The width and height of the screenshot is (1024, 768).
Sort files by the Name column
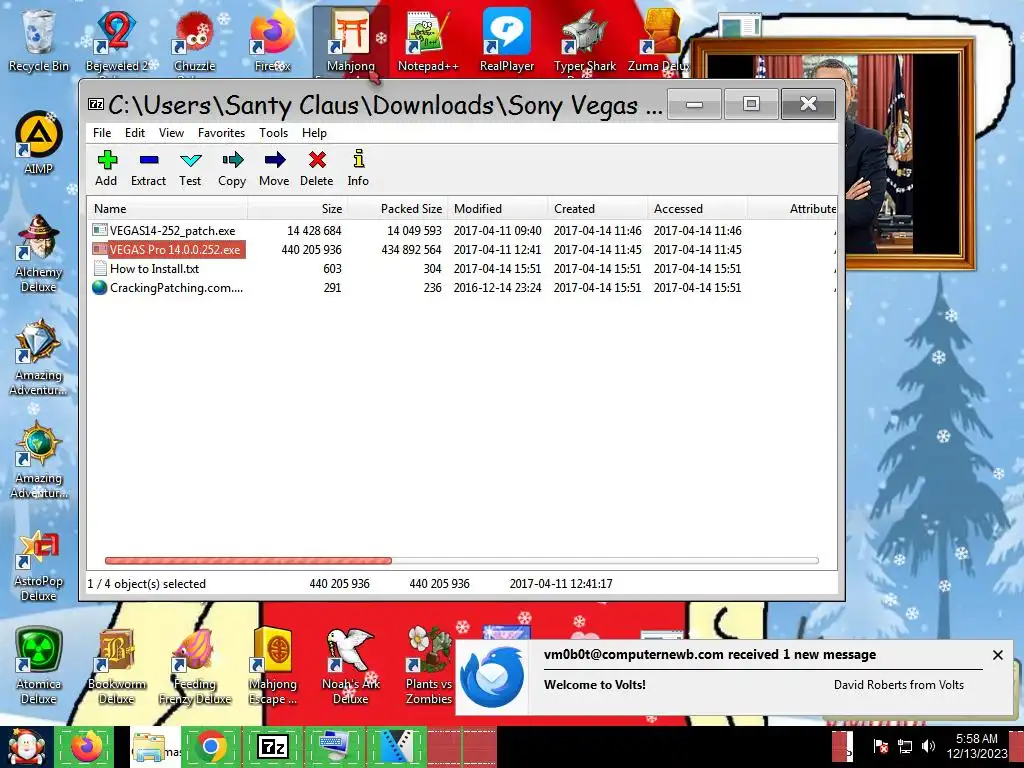(x=167, y=209)
